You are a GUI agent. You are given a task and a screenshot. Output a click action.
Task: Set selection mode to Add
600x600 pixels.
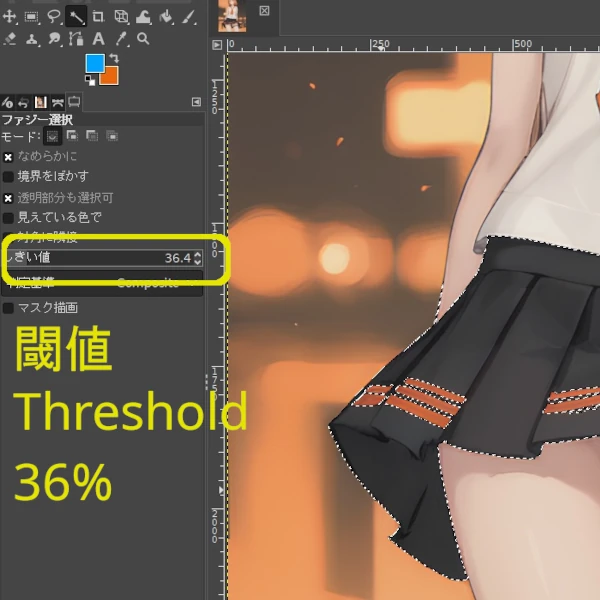pyautogui.click(x=72, y=135)
